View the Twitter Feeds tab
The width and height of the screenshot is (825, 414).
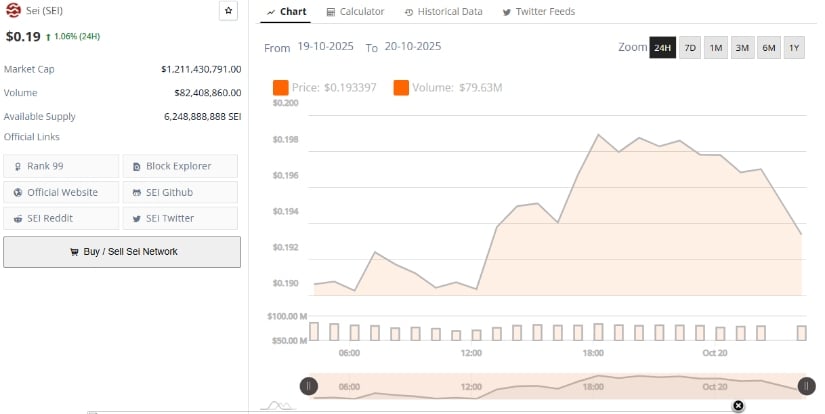pos(538,12)
